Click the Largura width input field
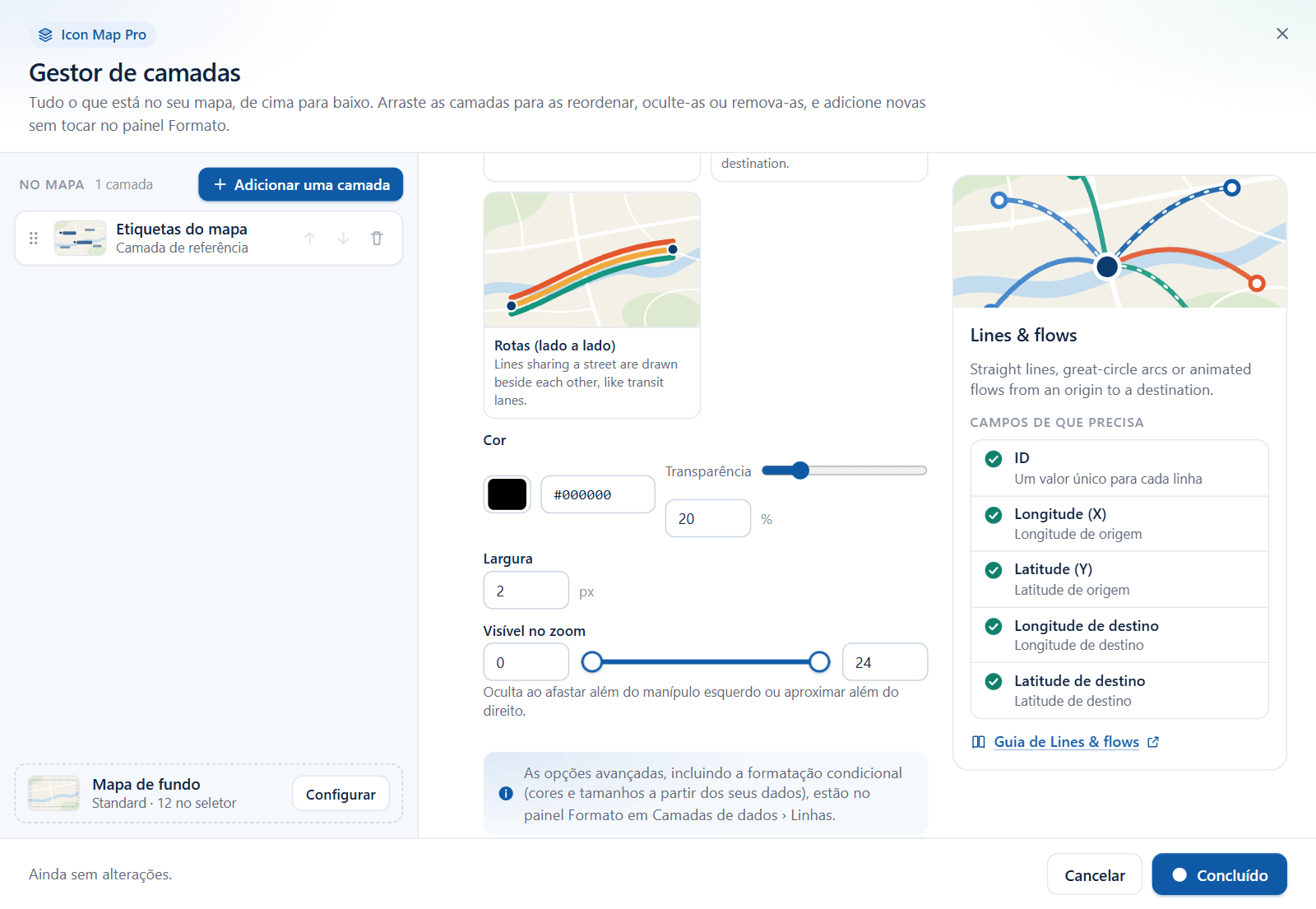1316x909 pixels. coord(526,591)
